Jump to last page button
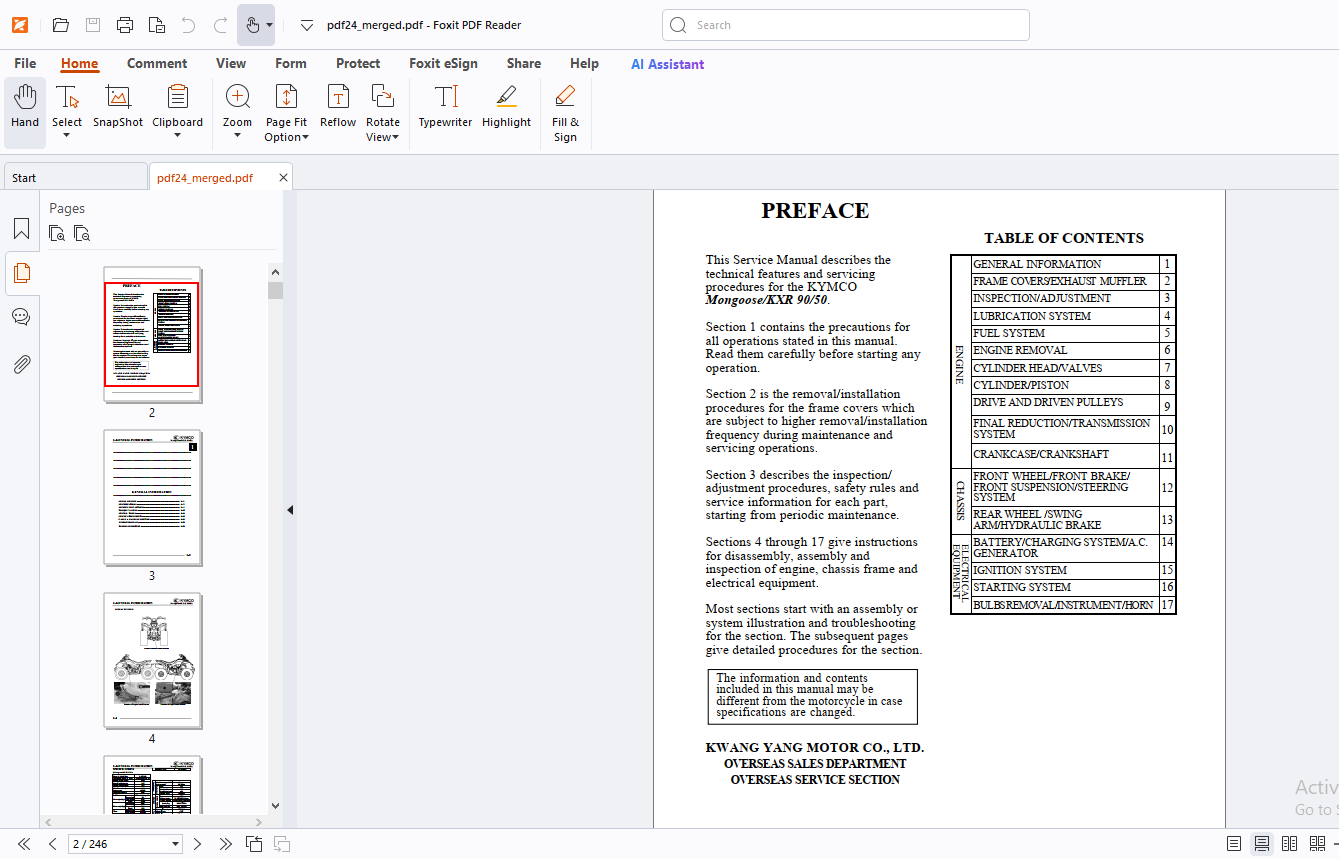Image resolution: width=1339 pixels, height=859 pixels. pyautogui.click(x=226, y=844)
